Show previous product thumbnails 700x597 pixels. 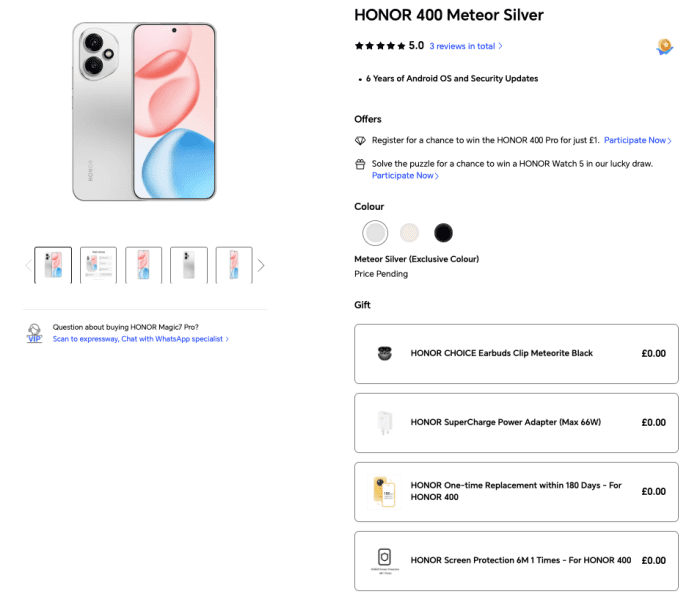(x=27, y=266)
